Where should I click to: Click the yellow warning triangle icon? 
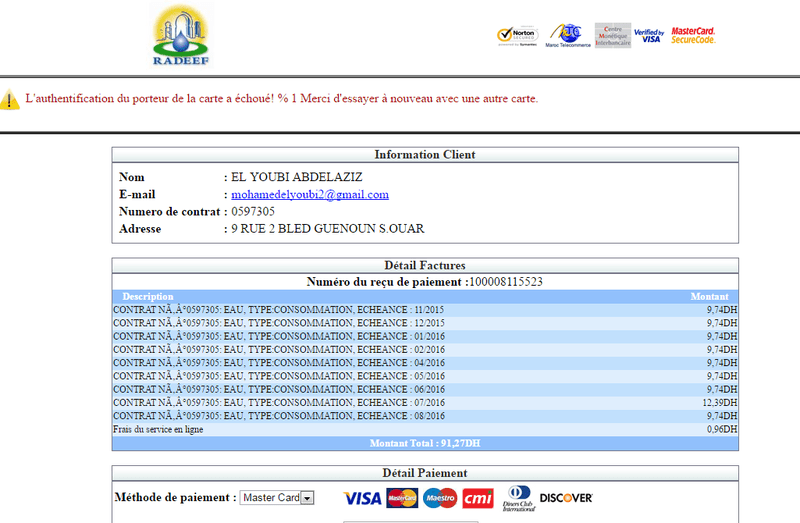(10, 100)
